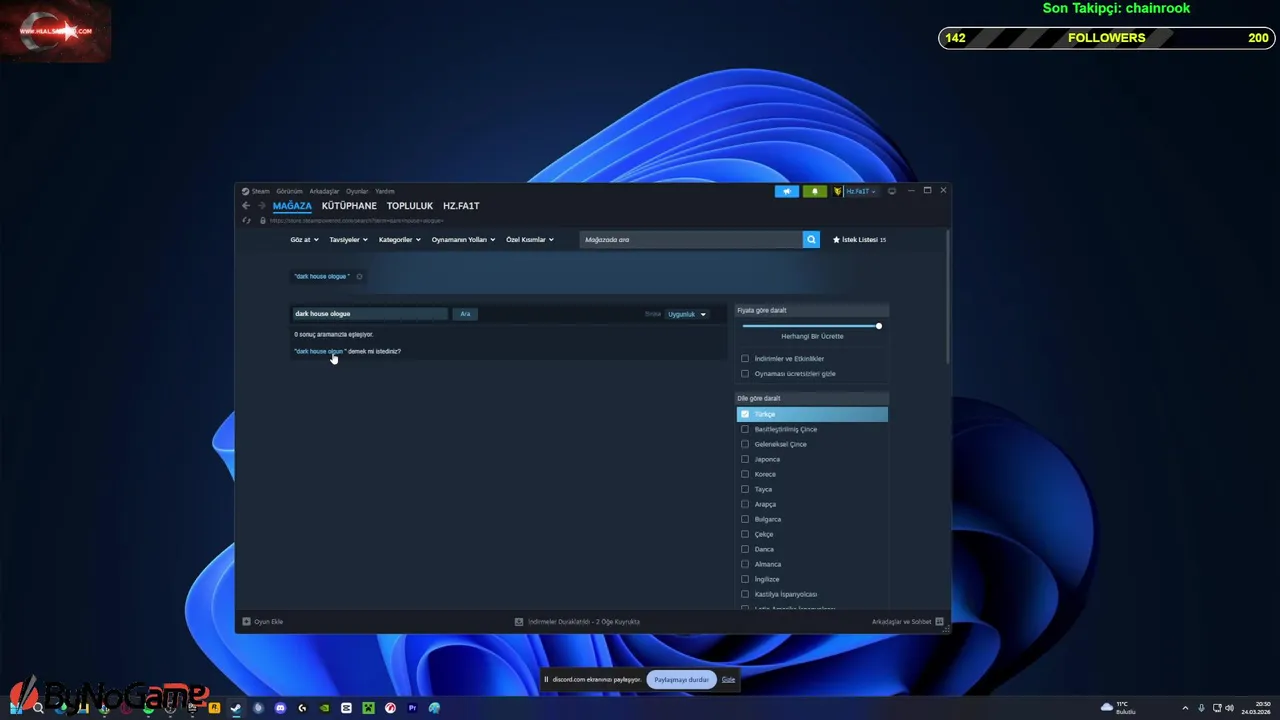Check Arapça language filter

(x=745, y=504)
